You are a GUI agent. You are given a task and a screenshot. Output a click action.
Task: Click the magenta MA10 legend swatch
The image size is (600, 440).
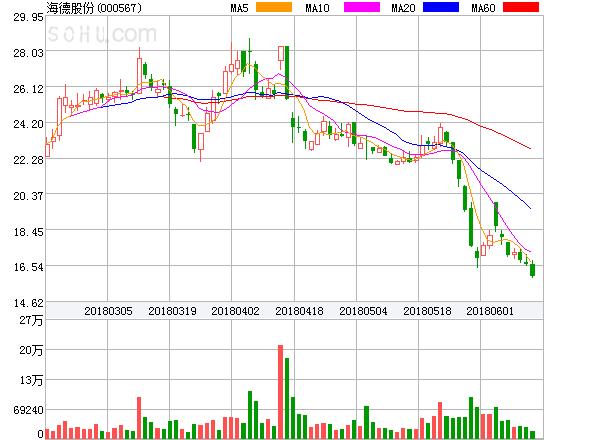[x=362, y=7]
